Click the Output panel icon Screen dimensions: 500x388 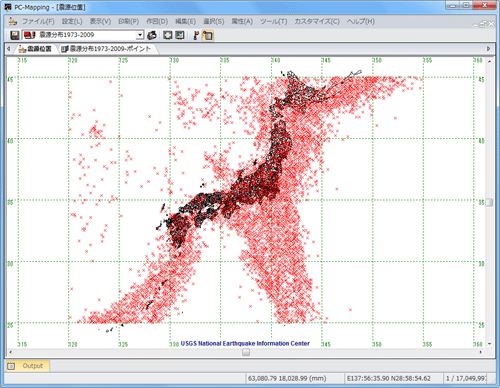[x=11, y=366]
